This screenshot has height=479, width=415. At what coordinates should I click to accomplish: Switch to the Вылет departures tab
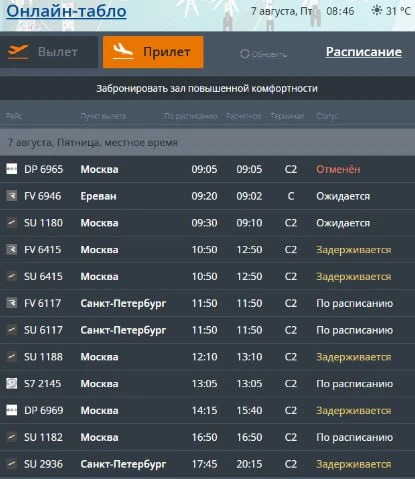tap(49, 52)
